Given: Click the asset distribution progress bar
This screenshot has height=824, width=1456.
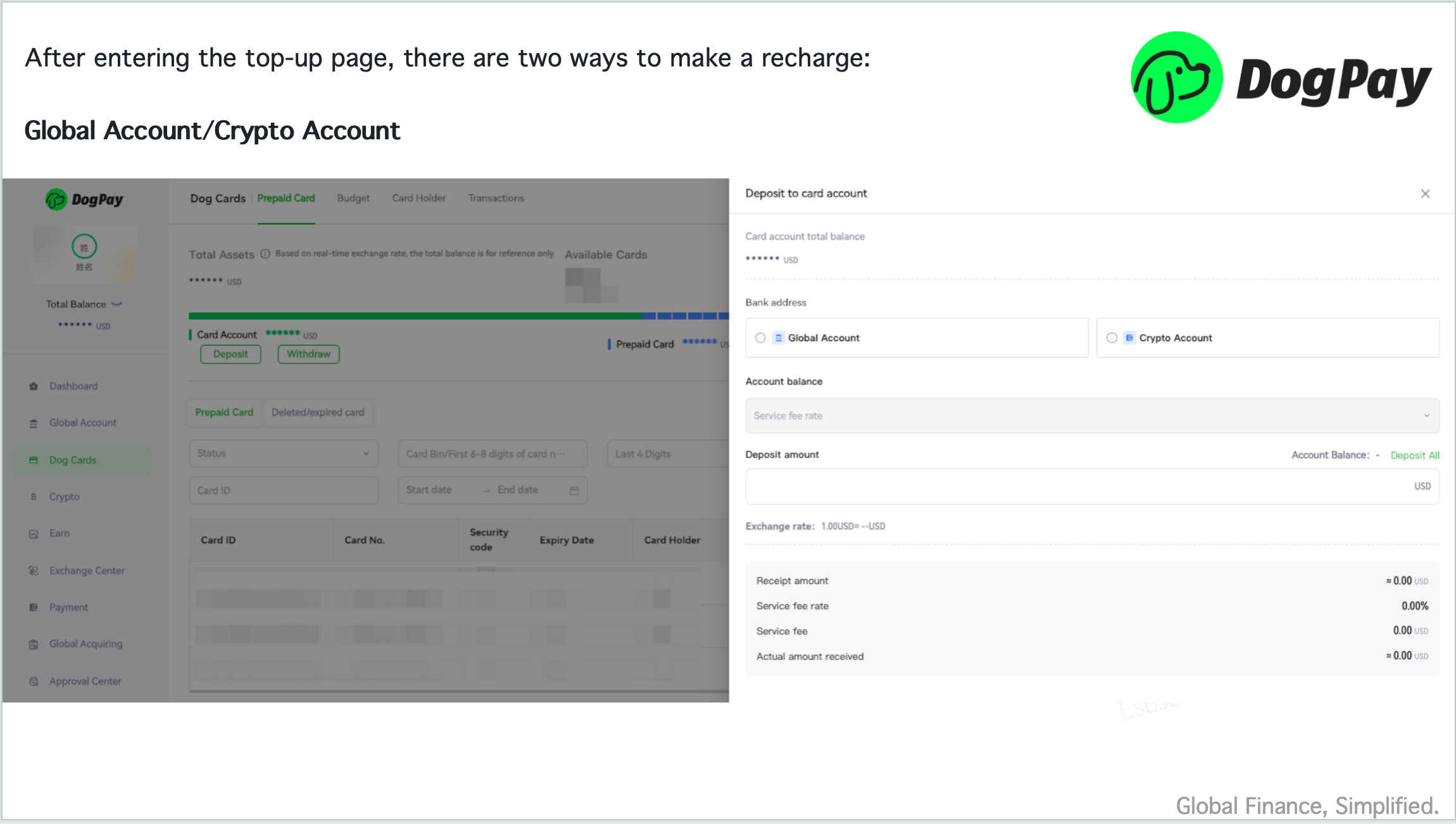Looking at the screenshot, I should 459,316.
